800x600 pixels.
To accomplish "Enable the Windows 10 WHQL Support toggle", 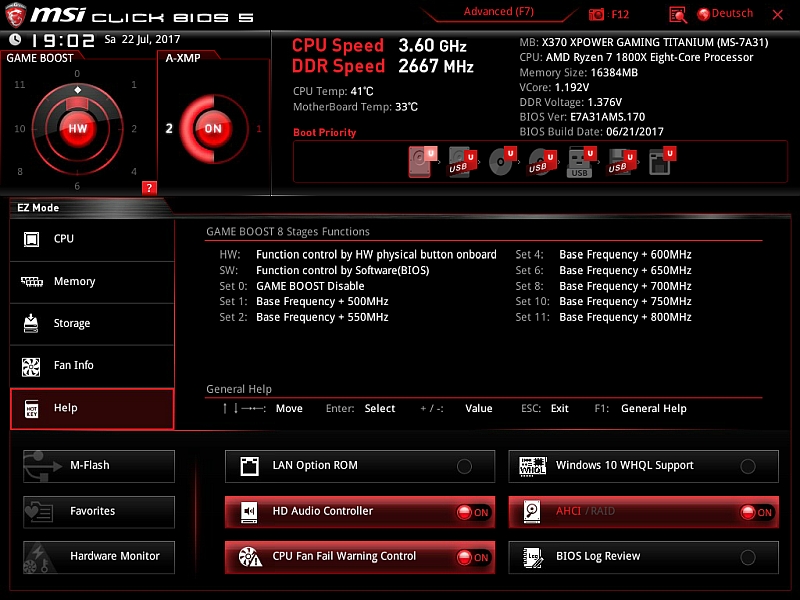I will [x=748, y=466].
